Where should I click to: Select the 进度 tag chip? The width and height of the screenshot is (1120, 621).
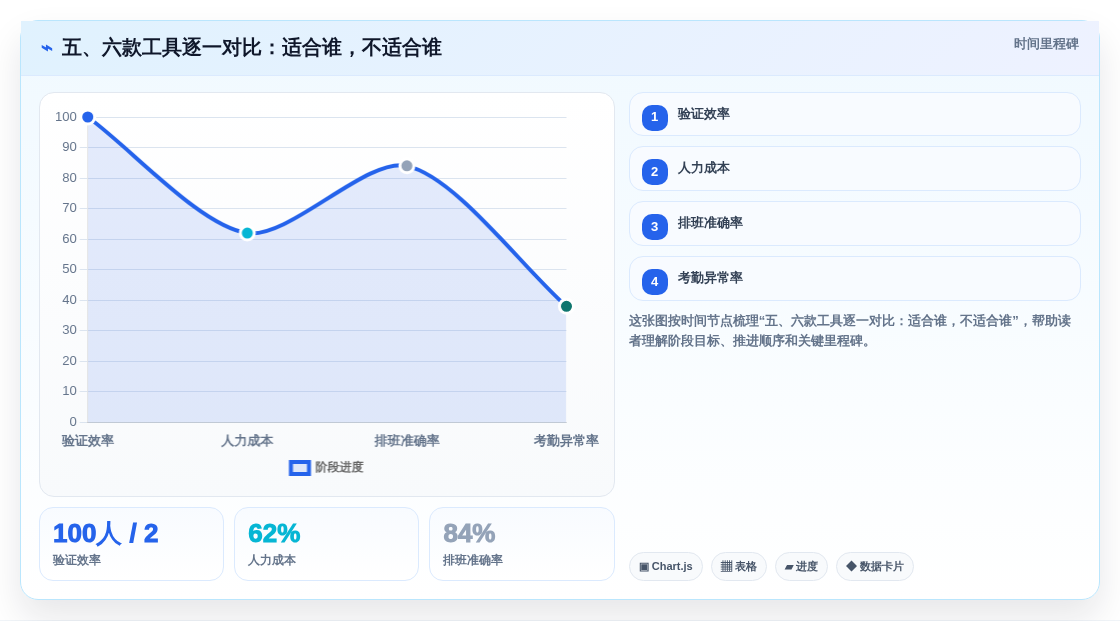coord(801,567)
